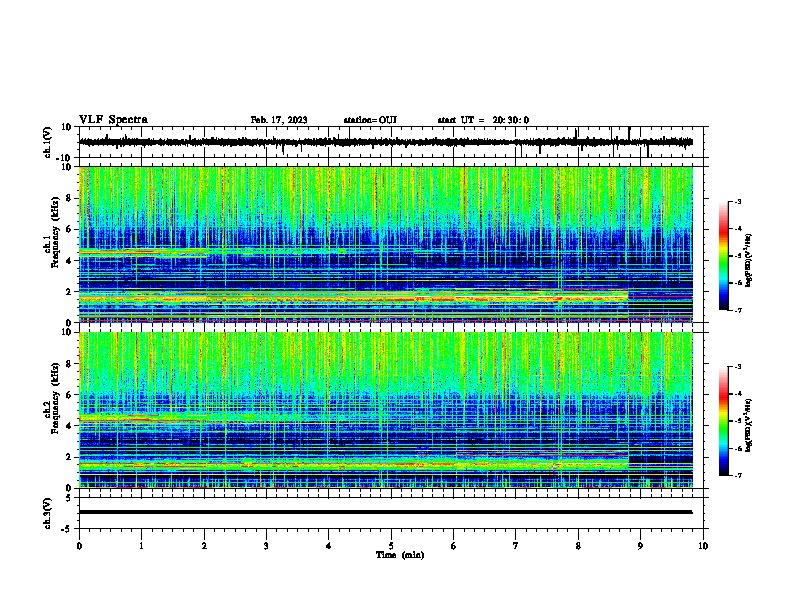
Task: Click time axis tick label '10'
Action: click(x=703, y=546)
